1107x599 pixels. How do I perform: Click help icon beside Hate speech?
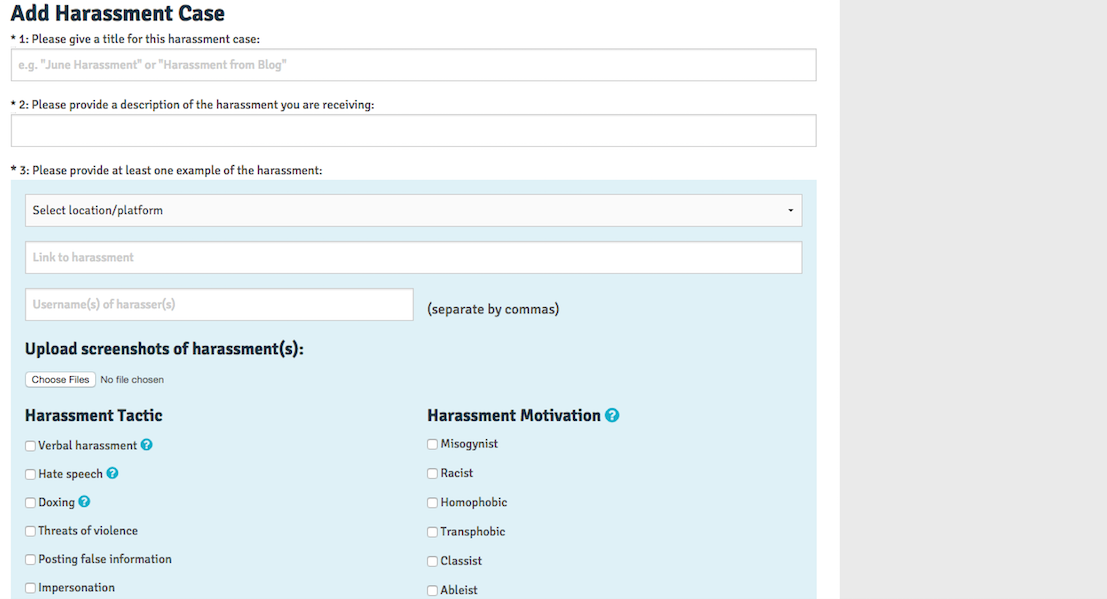[112, 474]
